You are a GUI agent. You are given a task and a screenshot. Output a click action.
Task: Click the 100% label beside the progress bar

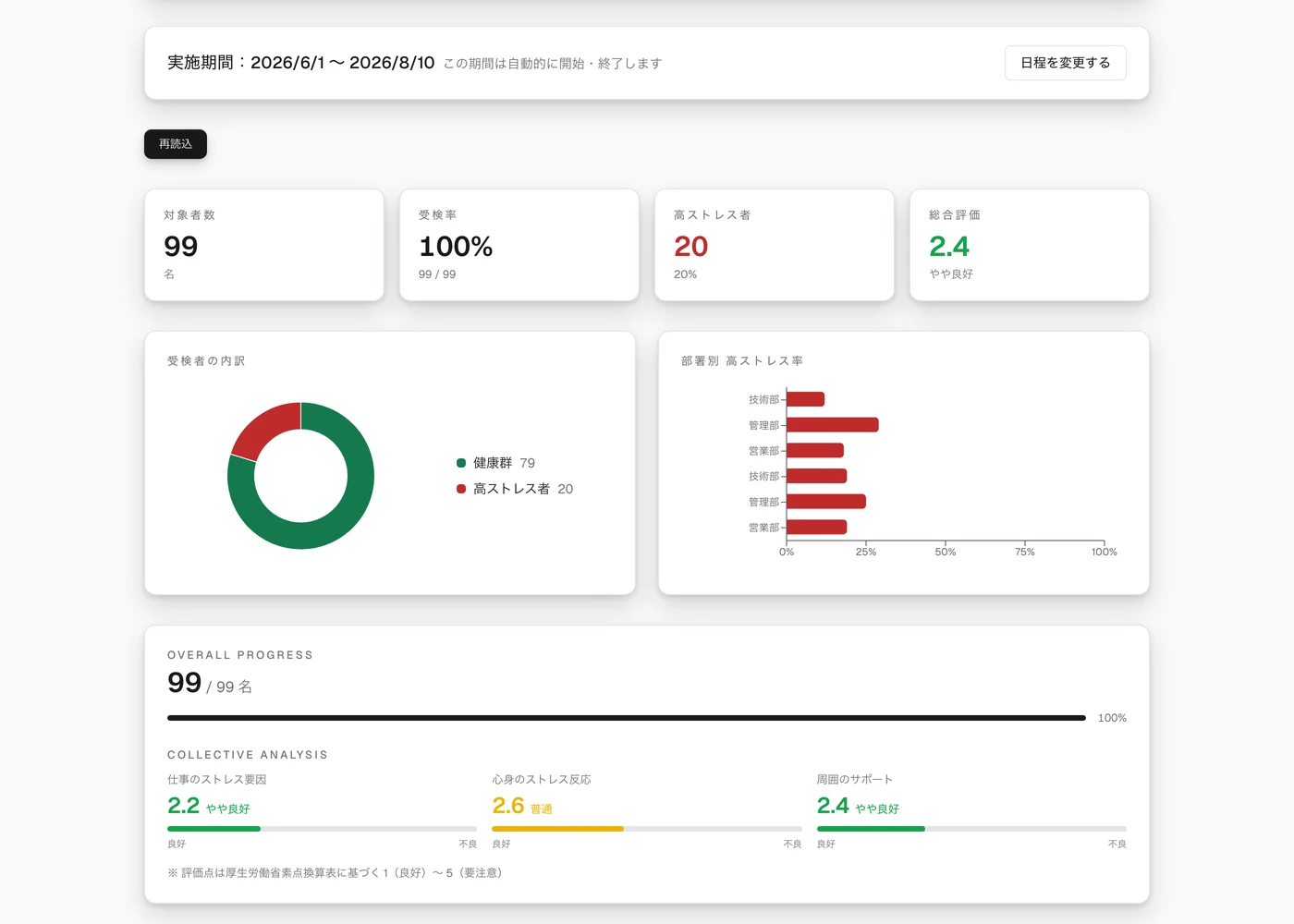tap(1112, 718)
